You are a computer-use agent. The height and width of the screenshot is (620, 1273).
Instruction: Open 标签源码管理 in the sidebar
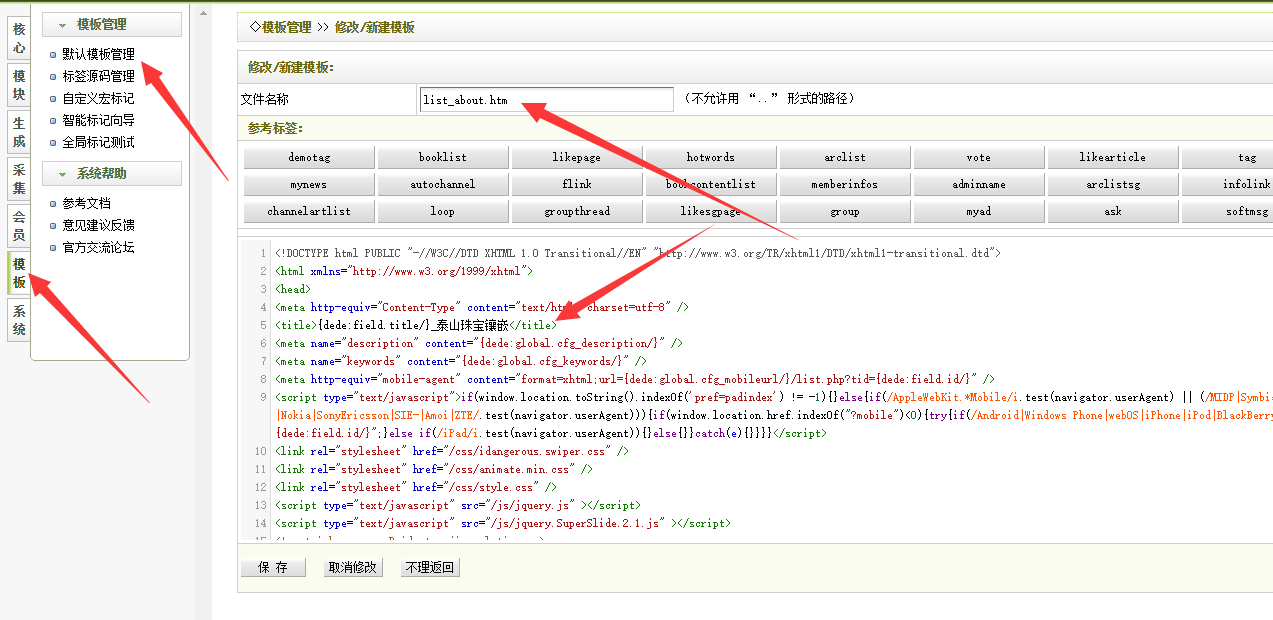[x=98, y=76]
